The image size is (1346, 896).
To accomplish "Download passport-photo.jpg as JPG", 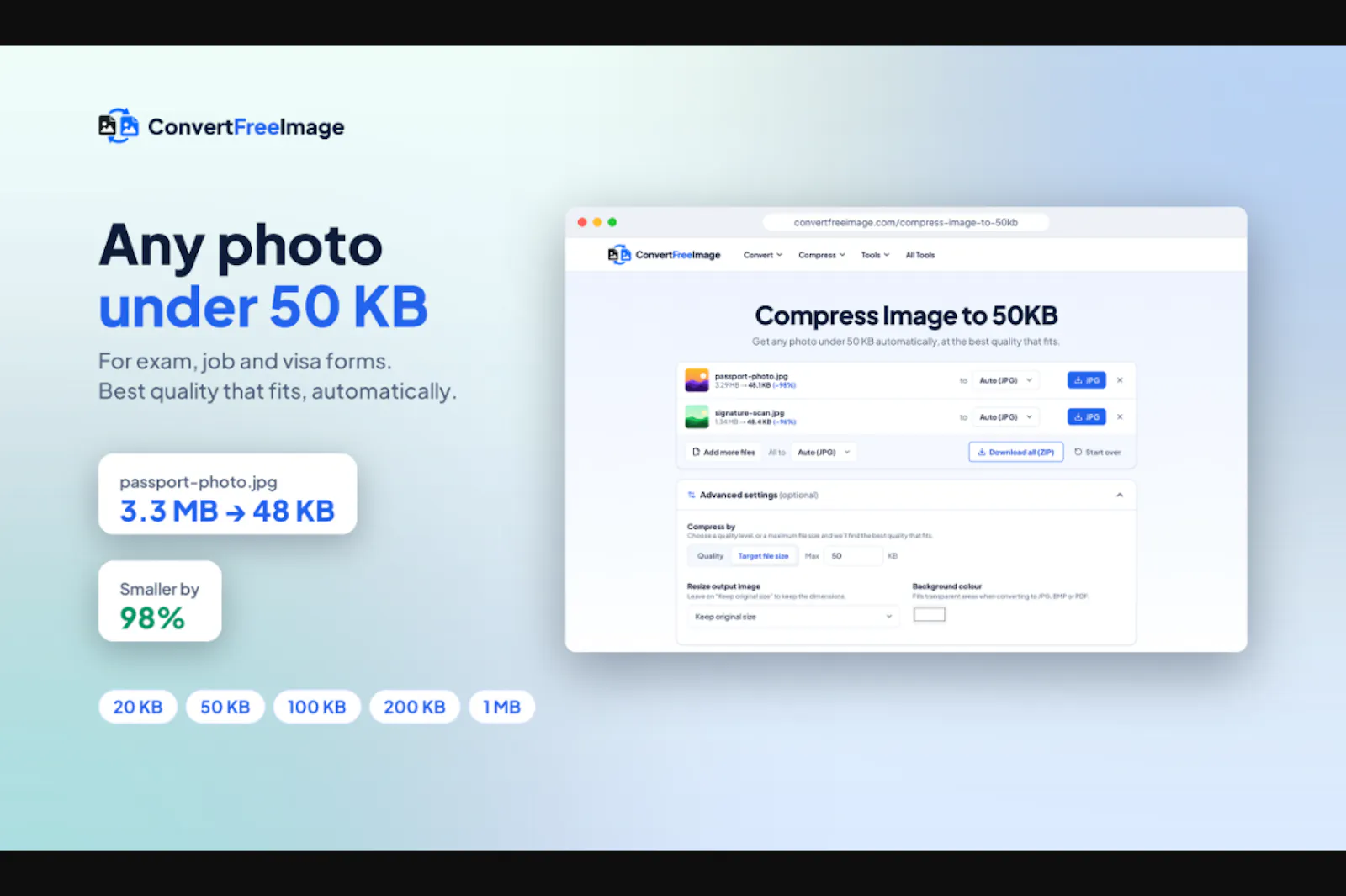I will pos(1086,380).
